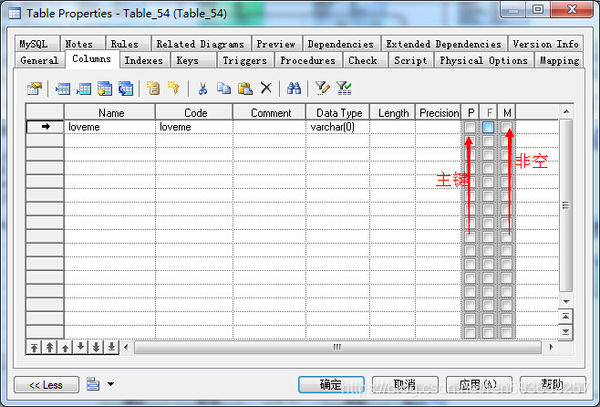Open the Mapping tab
The height and width of the screenshot is (407, 600).
coord(559,60)
